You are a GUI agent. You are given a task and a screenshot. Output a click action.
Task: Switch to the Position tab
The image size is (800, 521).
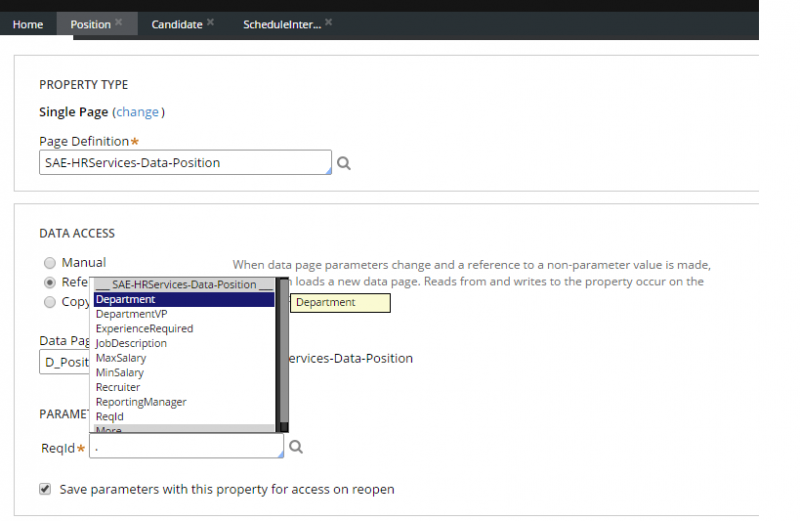[x=90, y=24]
